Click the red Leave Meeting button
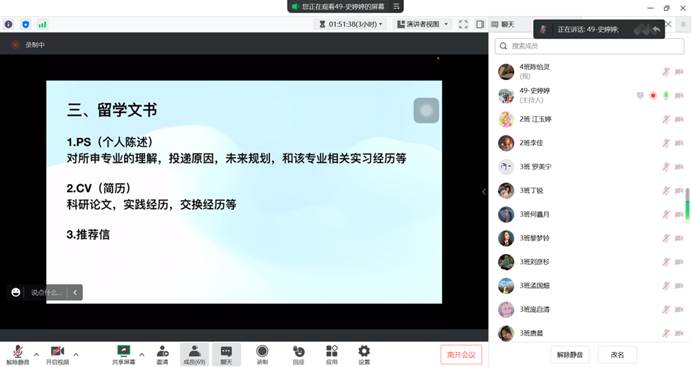This screenshot has height=367, width=691. 461,355
